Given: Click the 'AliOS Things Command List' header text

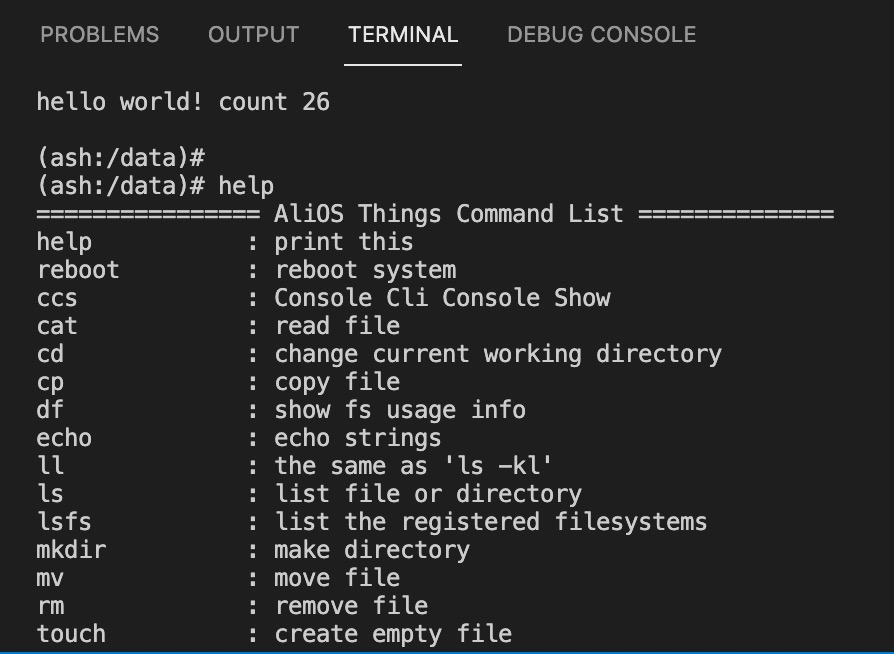Looking at the screenshot, I should point(449,214).
